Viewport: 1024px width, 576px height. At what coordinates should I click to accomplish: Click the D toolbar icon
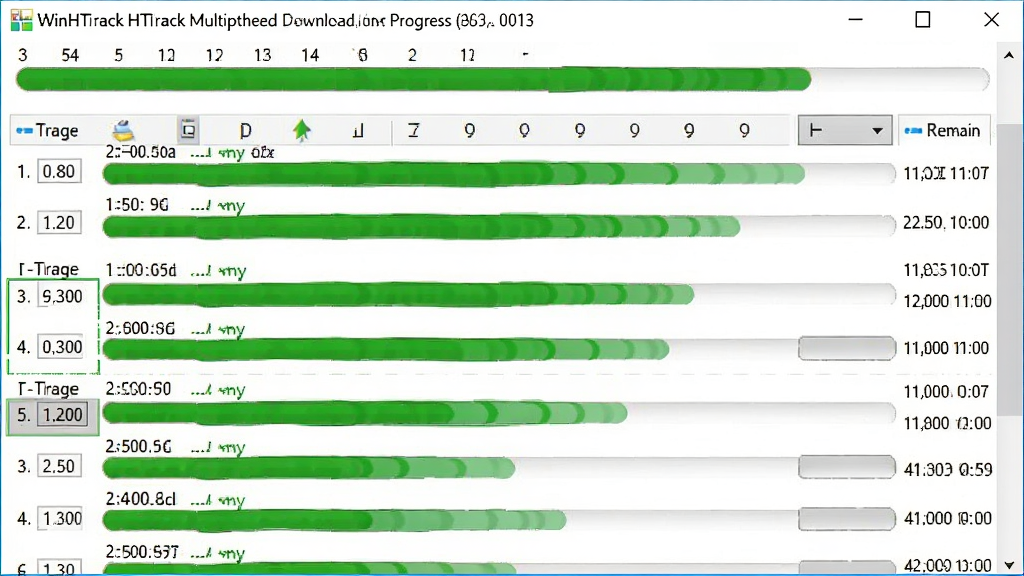click(246, 131)
